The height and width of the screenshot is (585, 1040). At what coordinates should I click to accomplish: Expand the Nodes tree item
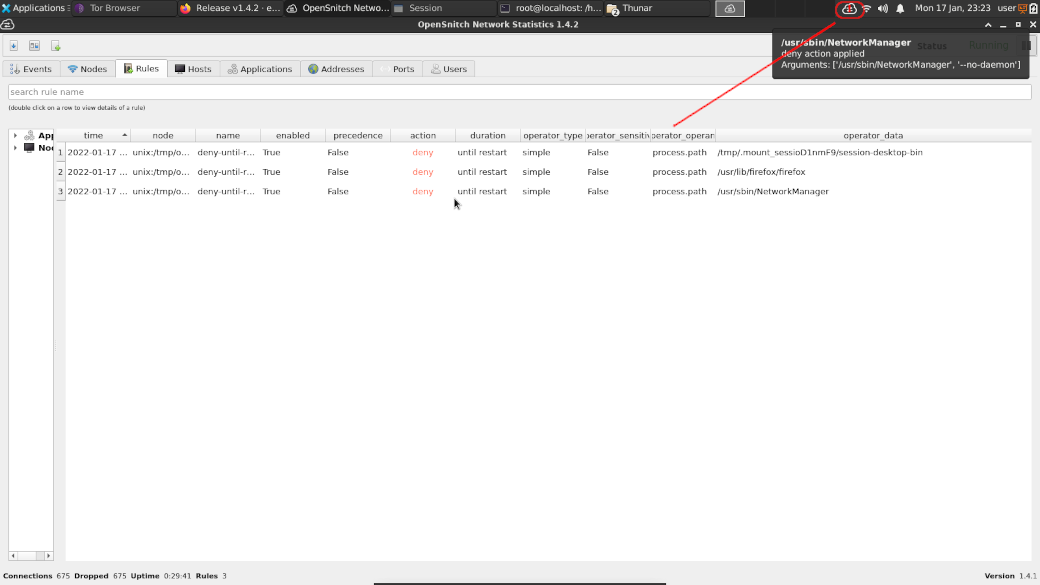[x=15, y=148]
